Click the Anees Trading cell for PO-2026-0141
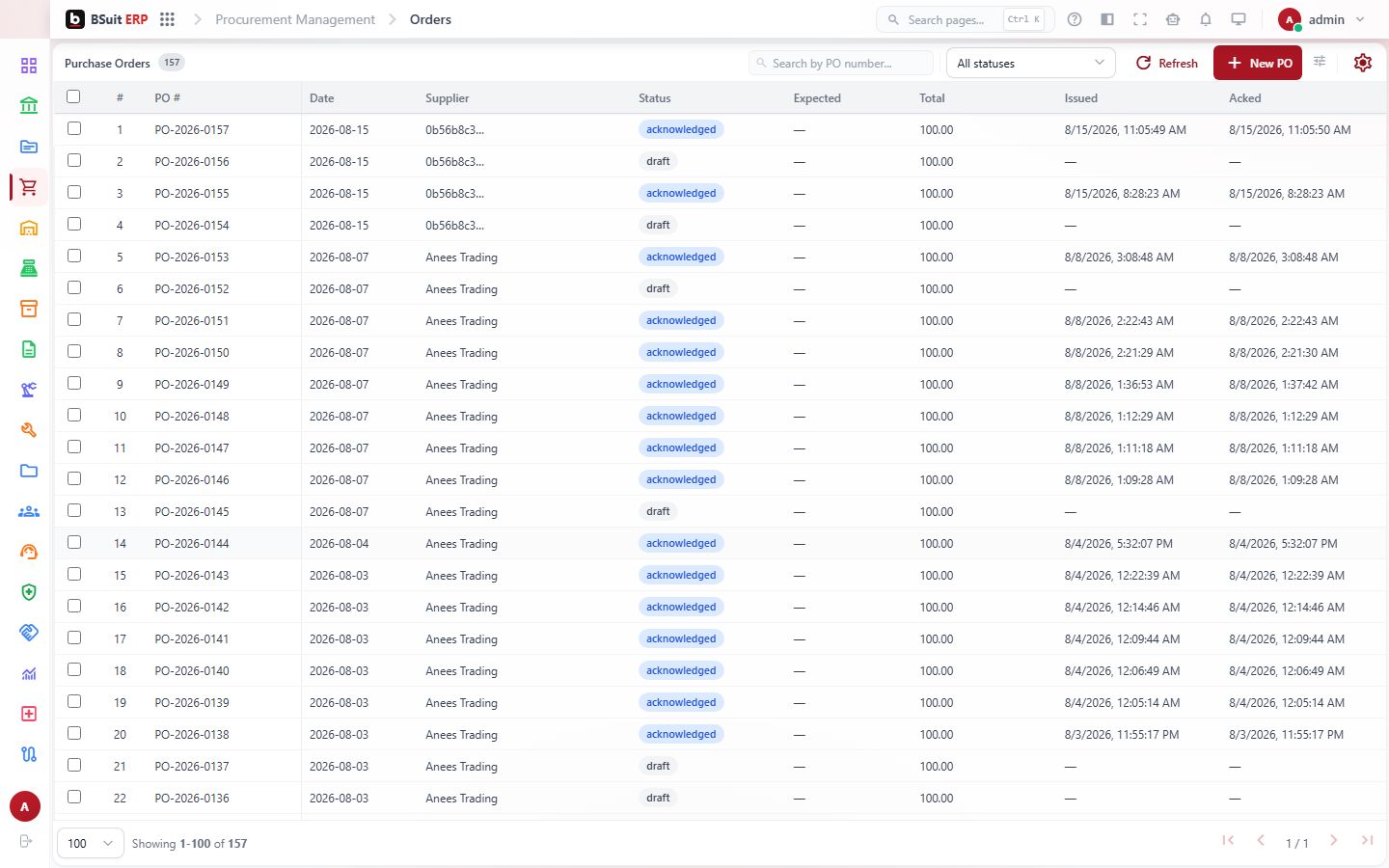 click(461, 639)
